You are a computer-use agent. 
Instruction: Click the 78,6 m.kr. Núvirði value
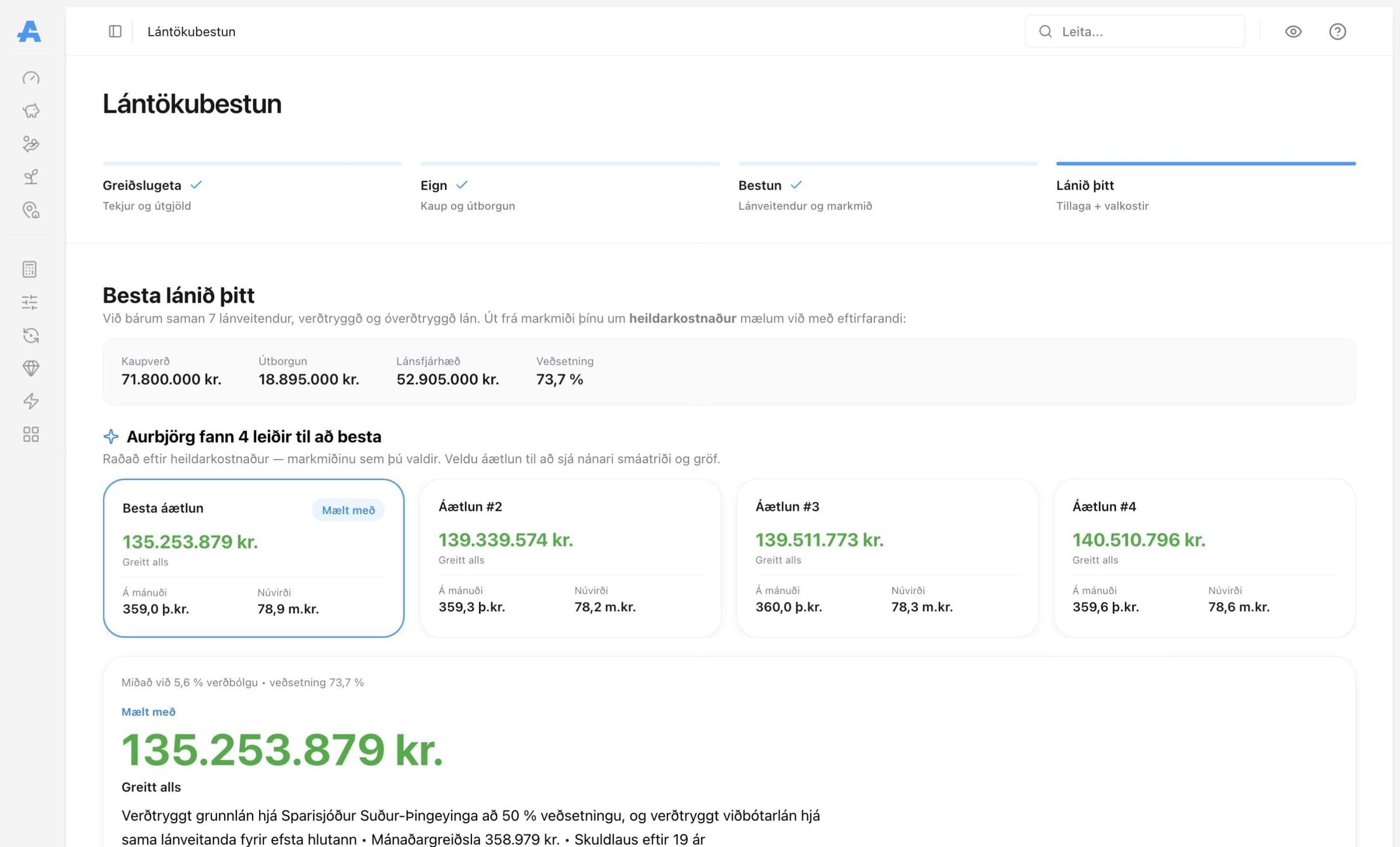[1238, 607]
